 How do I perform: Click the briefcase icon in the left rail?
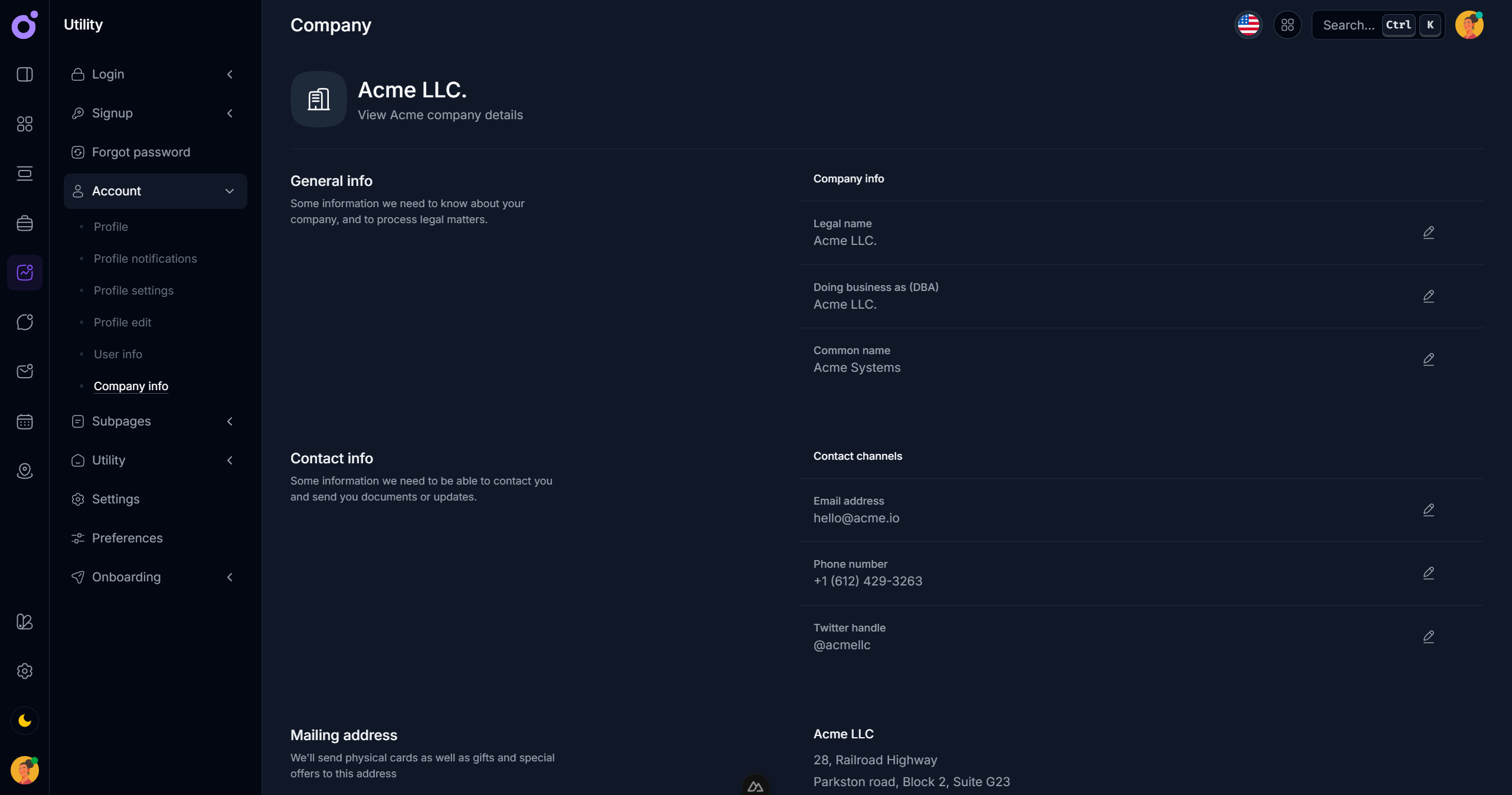pos(25,223)
